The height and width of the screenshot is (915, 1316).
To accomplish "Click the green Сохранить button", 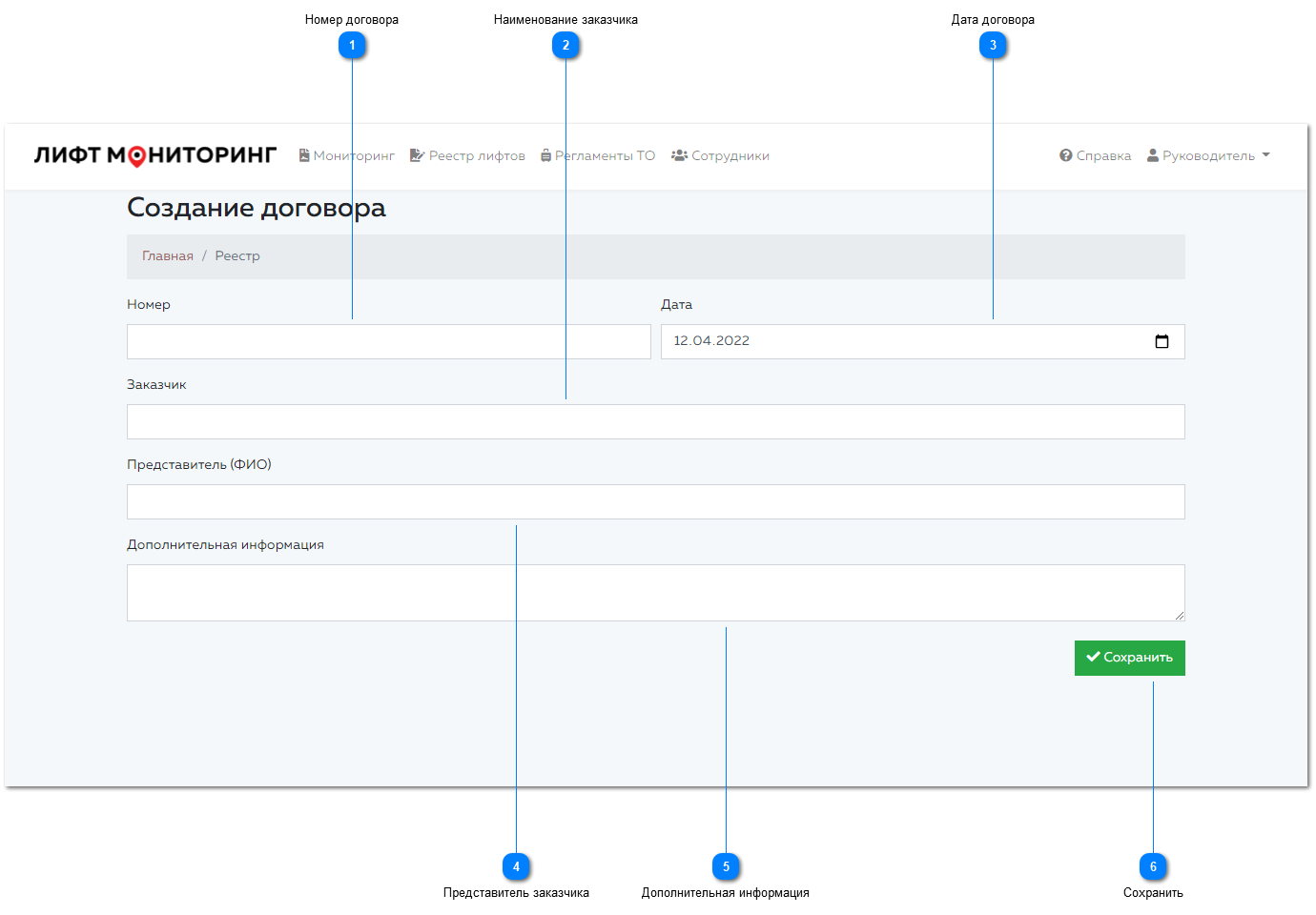I will click(1130, 658).
